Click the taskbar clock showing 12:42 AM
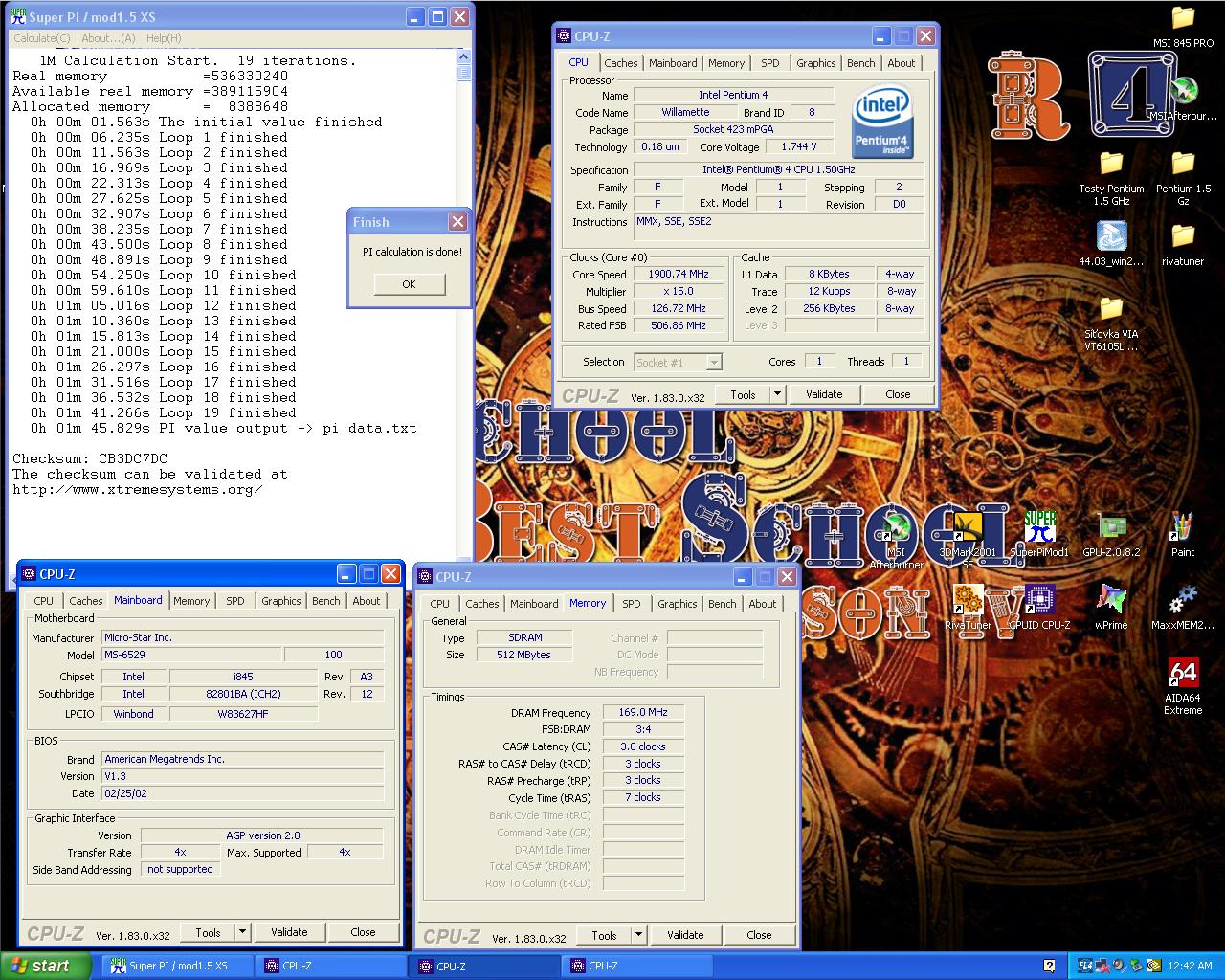Viewport: 1225px width, 980px height. tap(1191, 966)
